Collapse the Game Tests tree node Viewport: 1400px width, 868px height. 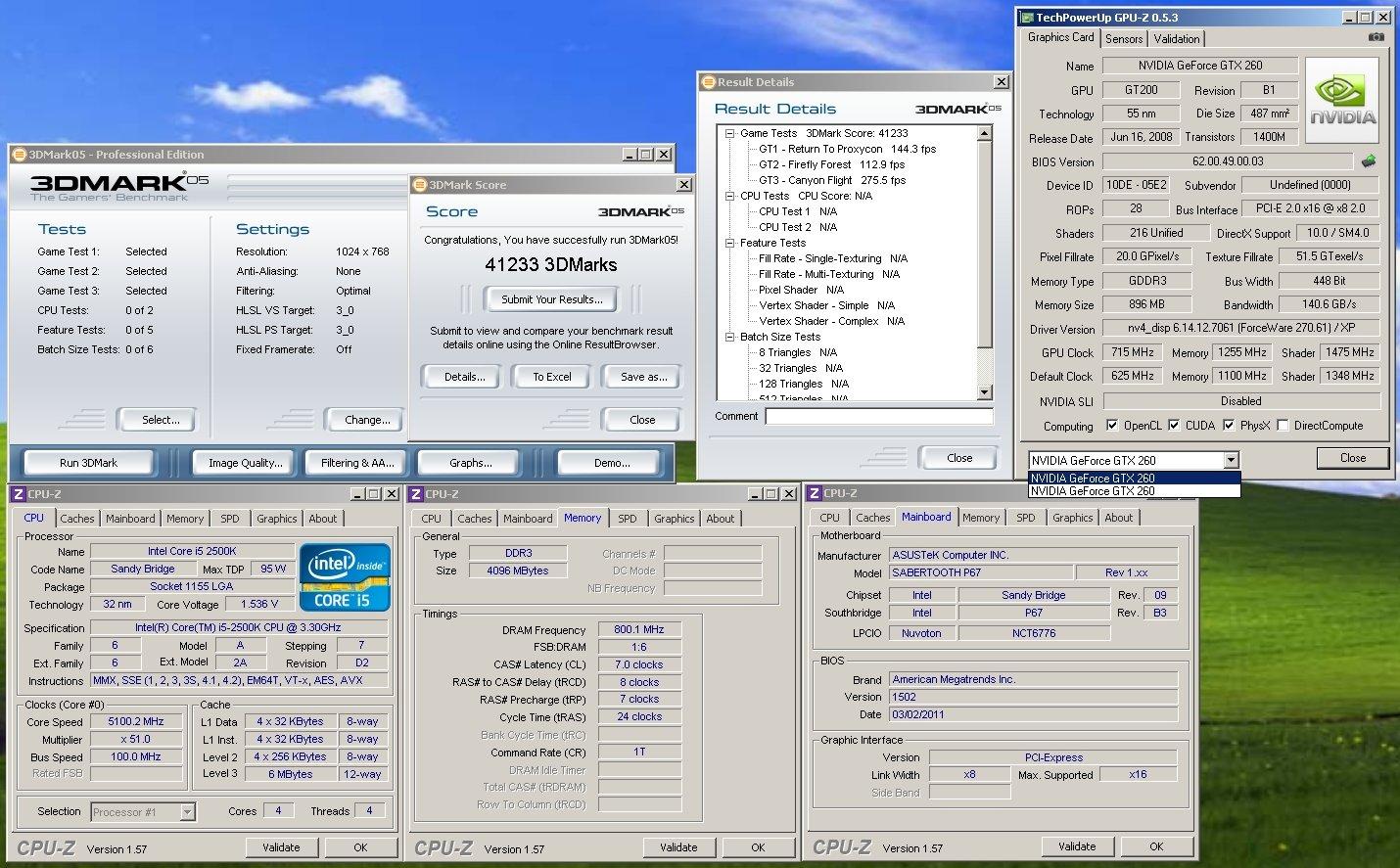(729, 133)
